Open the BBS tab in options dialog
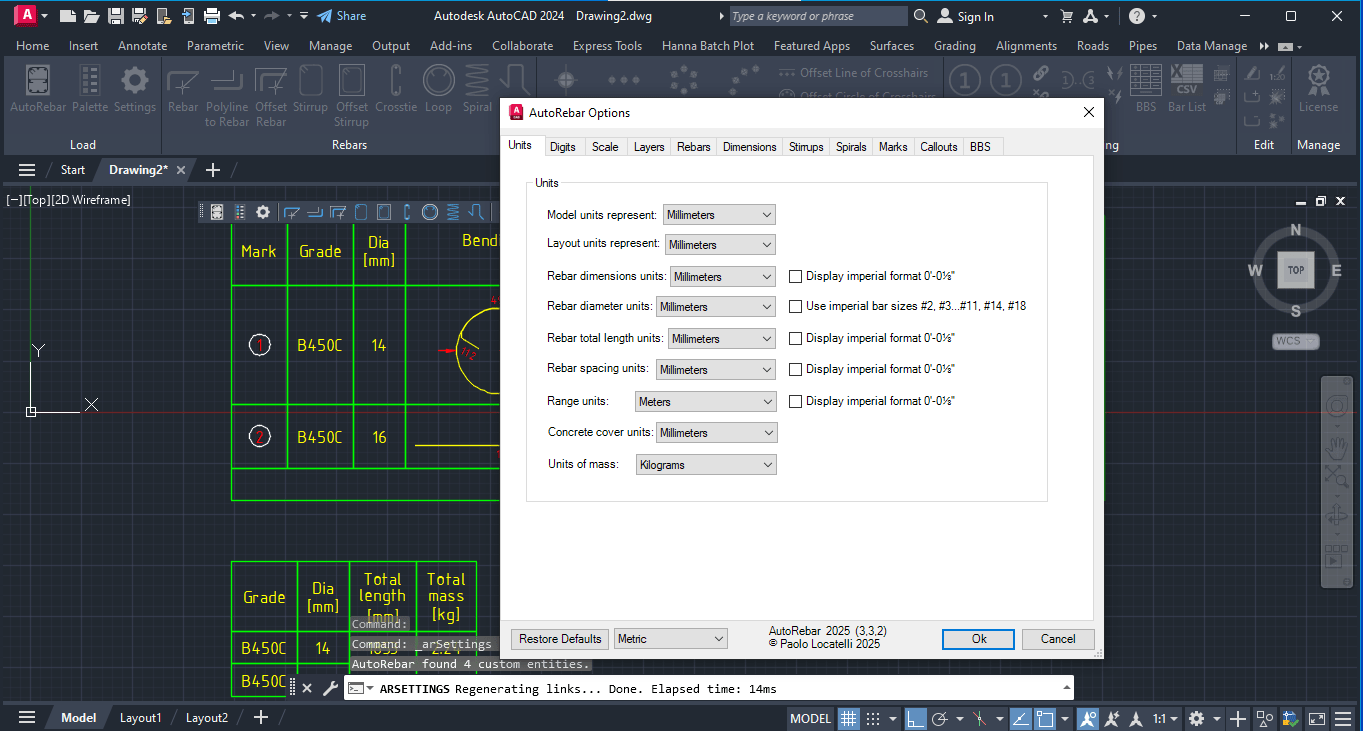Image resolution: width=1363 pixels, height=731 pixels. click(x=980, y=147)
